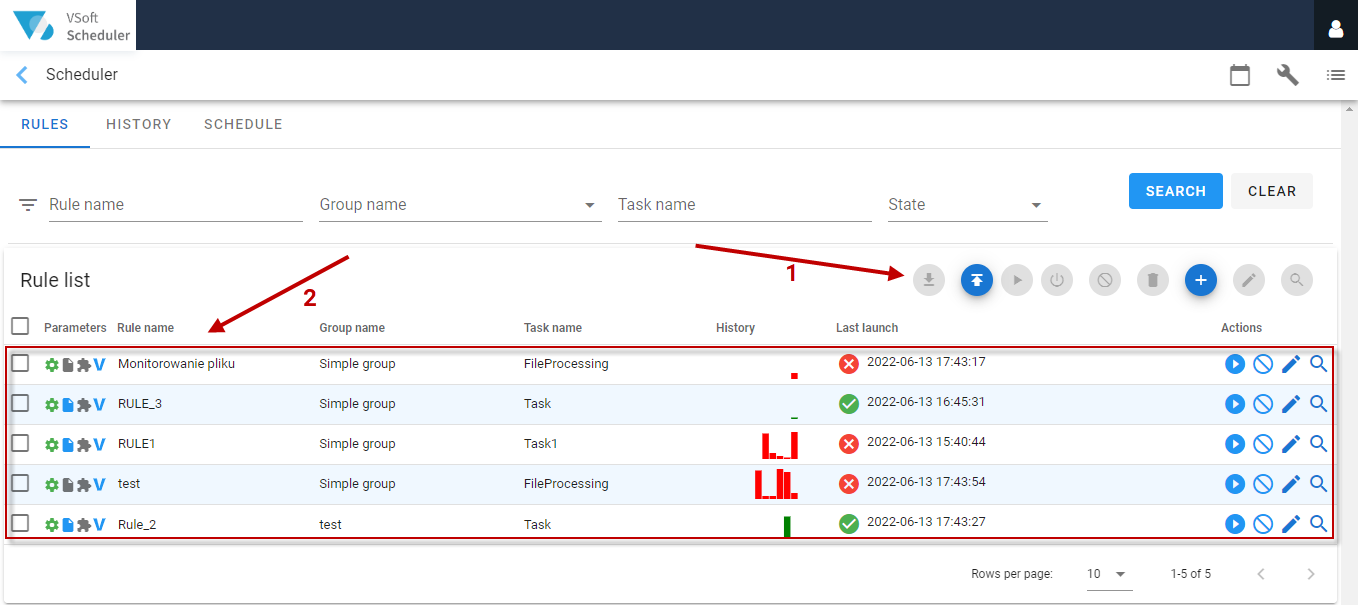View details of RULE_3

point(1319,404)
